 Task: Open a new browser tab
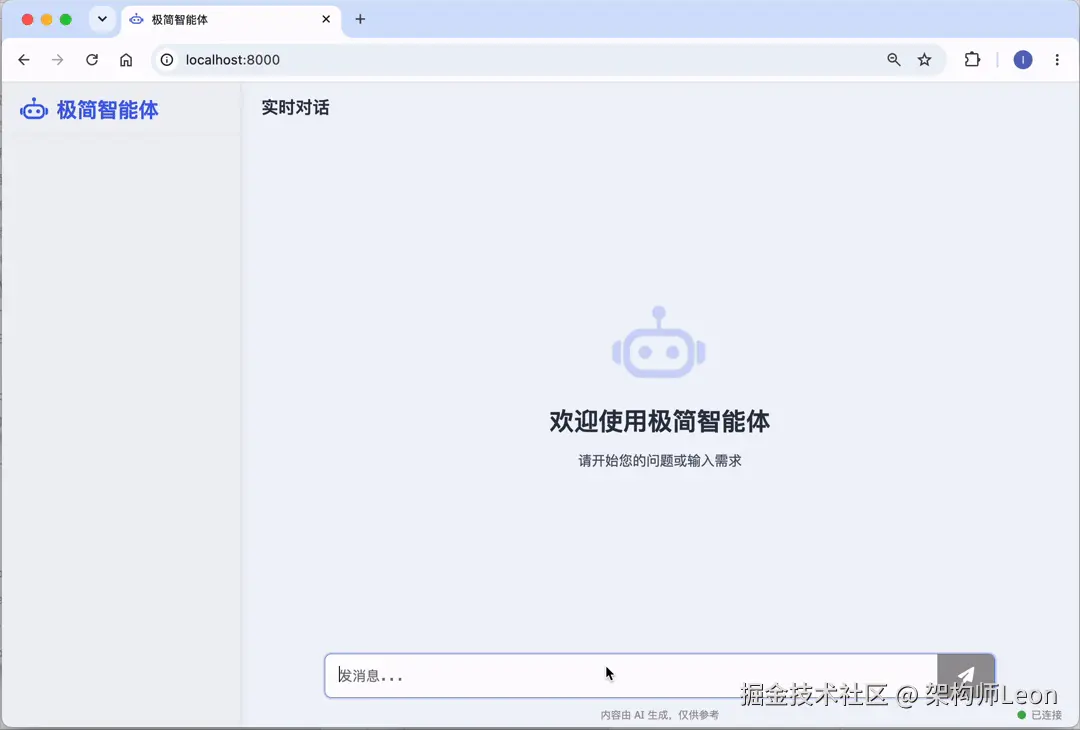[360, 19]
